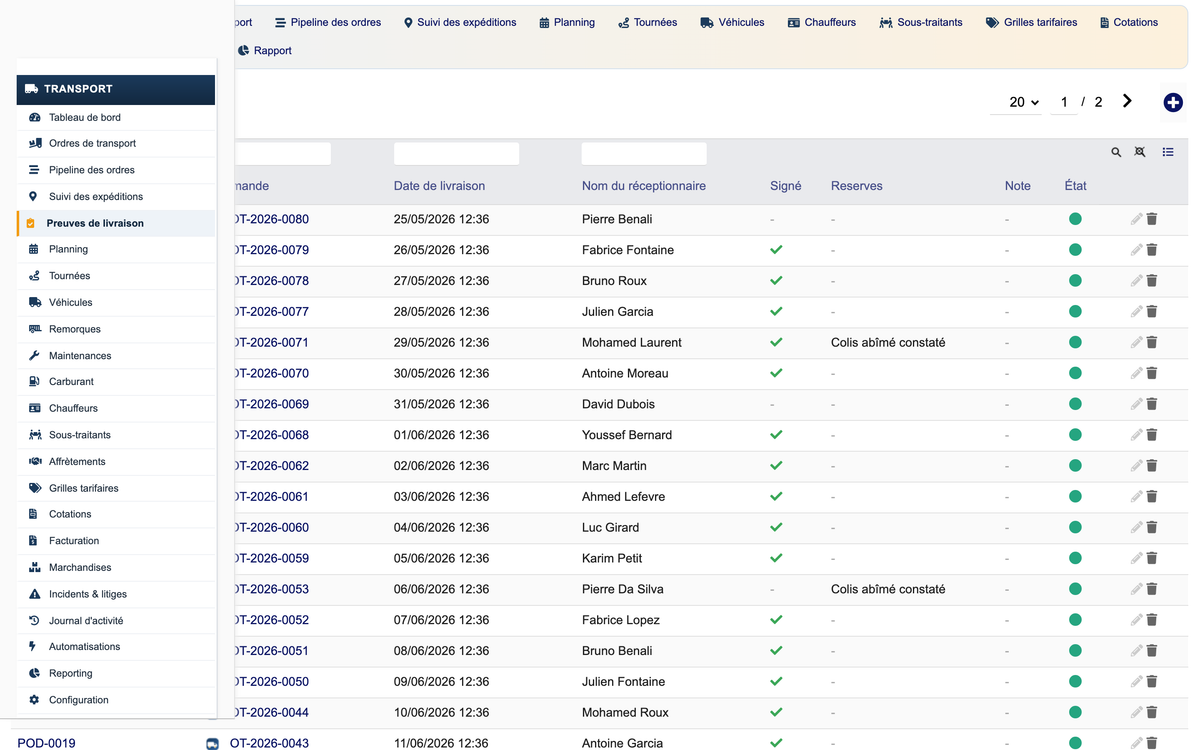1200x750 pixels.
Task: Click the sidebar Sous-traitants icon
Action: click(34, 435)
